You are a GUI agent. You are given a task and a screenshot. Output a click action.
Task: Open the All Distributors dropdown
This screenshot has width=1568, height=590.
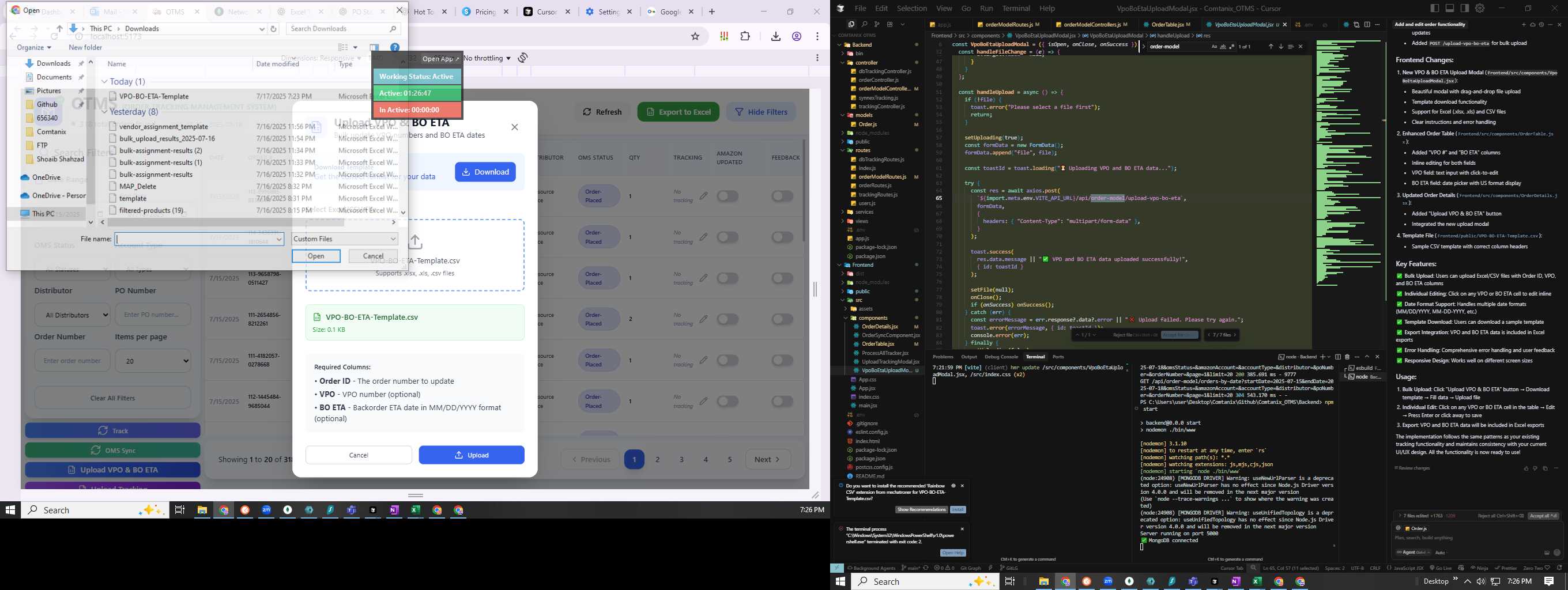click(73, 315)
